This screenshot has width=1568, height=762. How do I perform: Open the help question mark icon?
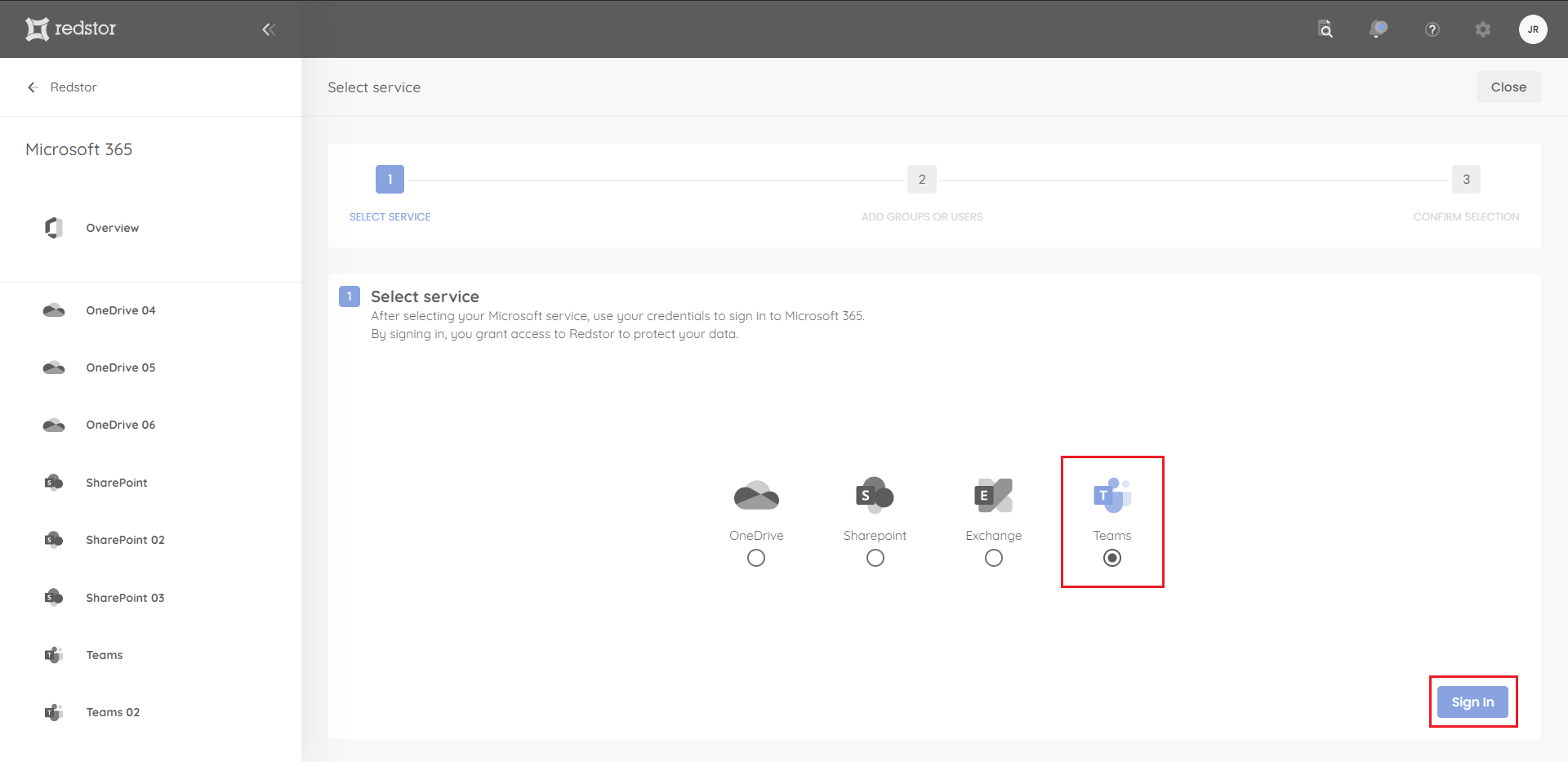[1432, 29]
